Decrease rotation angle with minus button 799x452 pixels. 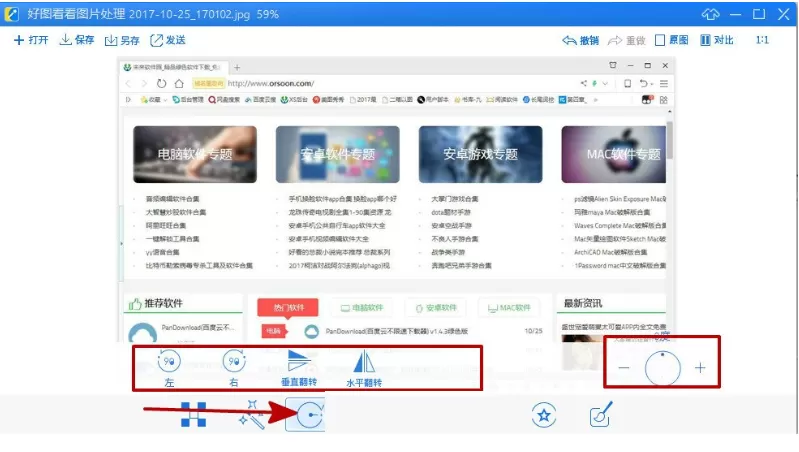click(x=624, y=368)
